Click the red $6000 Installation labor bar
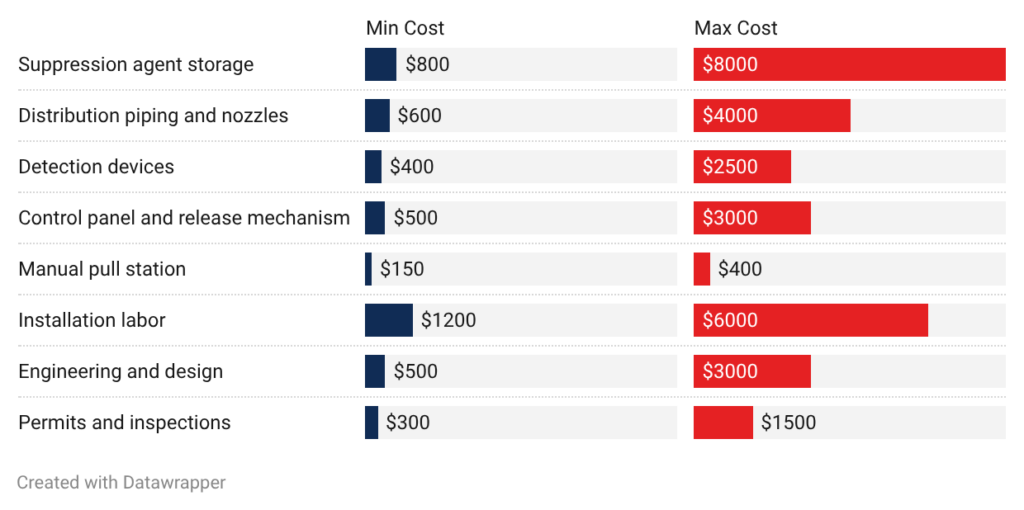1024x510 pixels. 810,320
